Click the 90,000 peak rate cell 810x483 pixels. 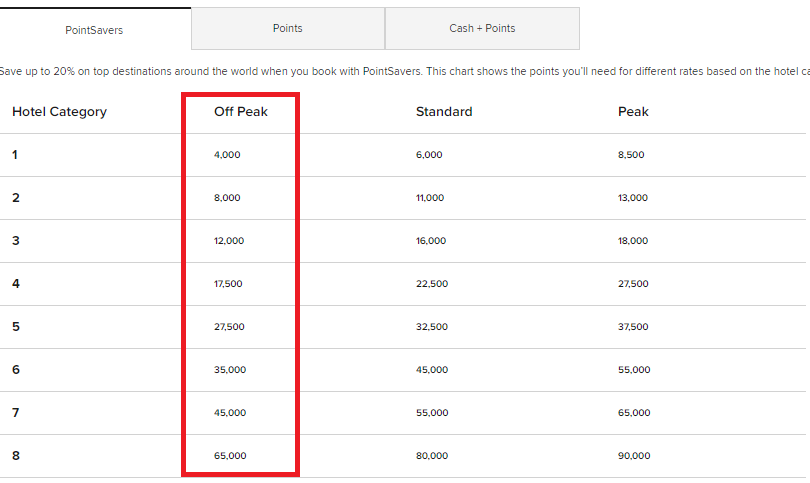pos(634,456)
